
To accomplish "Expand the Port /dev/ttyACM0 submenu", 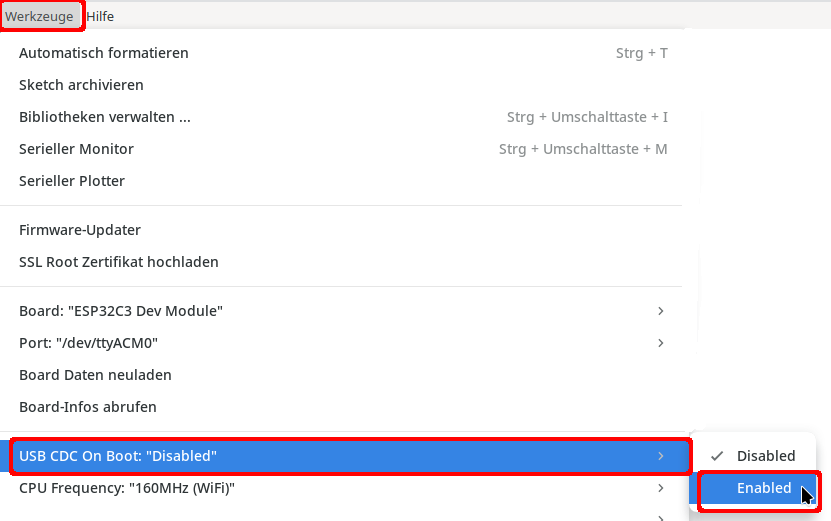I will pyautogui.click(x=88, y=343).
